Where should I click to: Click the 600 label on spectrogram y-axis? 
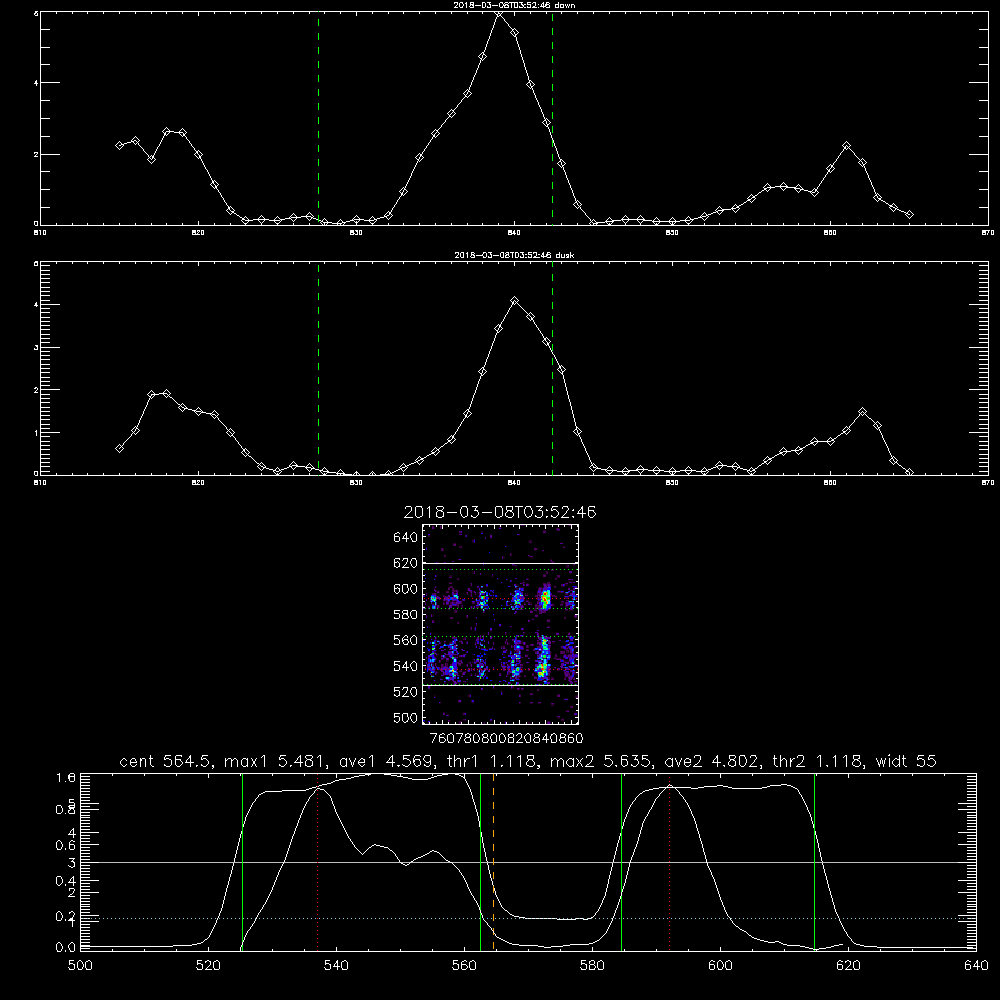tap(406, 589)
